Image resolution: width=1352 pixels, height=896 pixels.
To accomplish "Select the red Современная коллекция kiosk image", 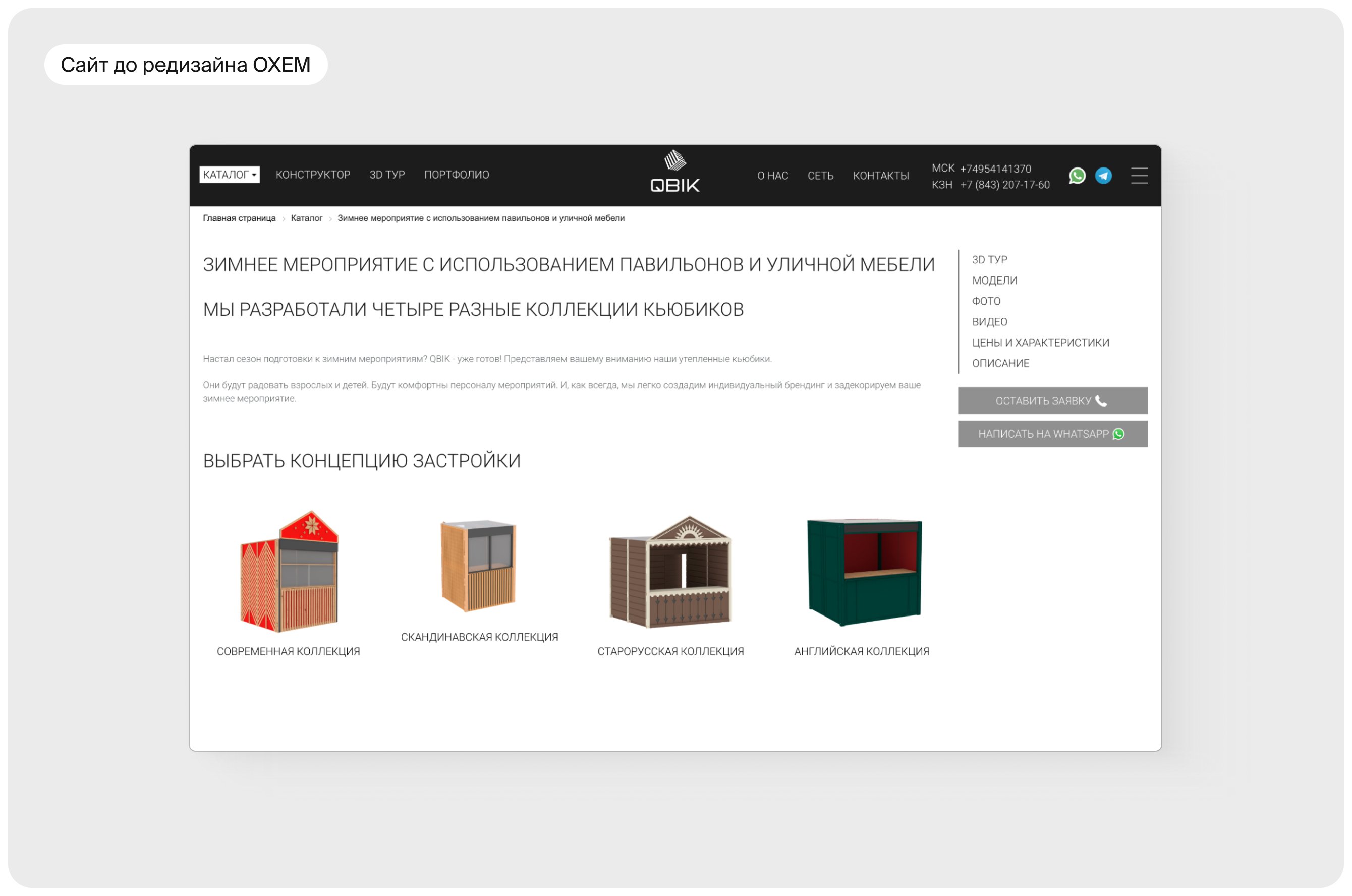I will point(289,572).
